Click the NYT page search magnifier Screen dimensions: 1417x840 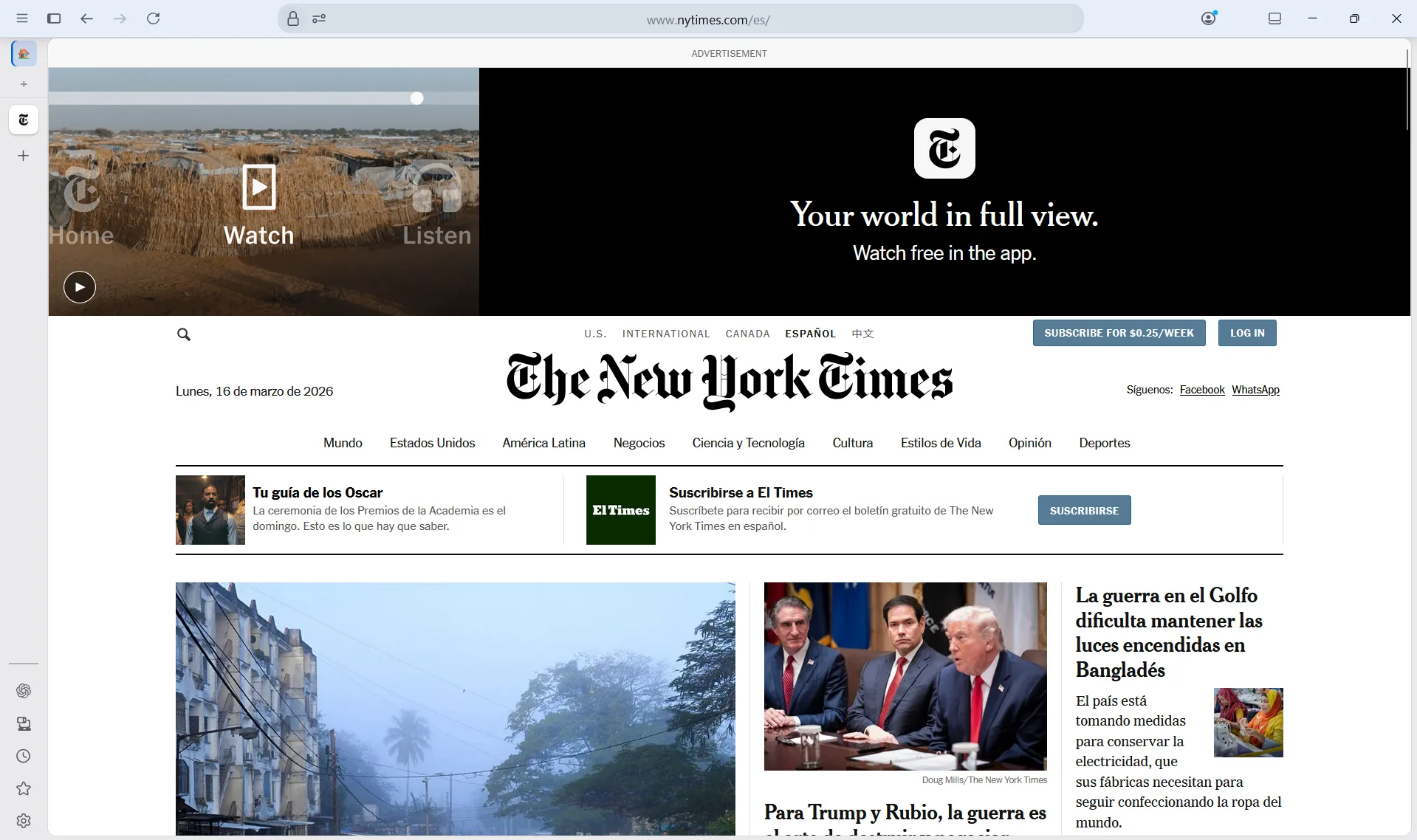click(184, 334)
